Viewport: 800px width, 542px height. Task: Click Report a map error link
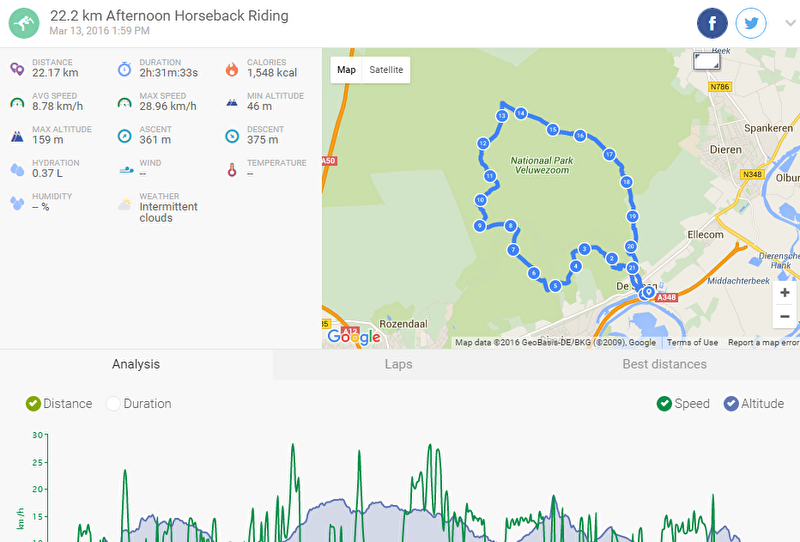pos(763,342)
